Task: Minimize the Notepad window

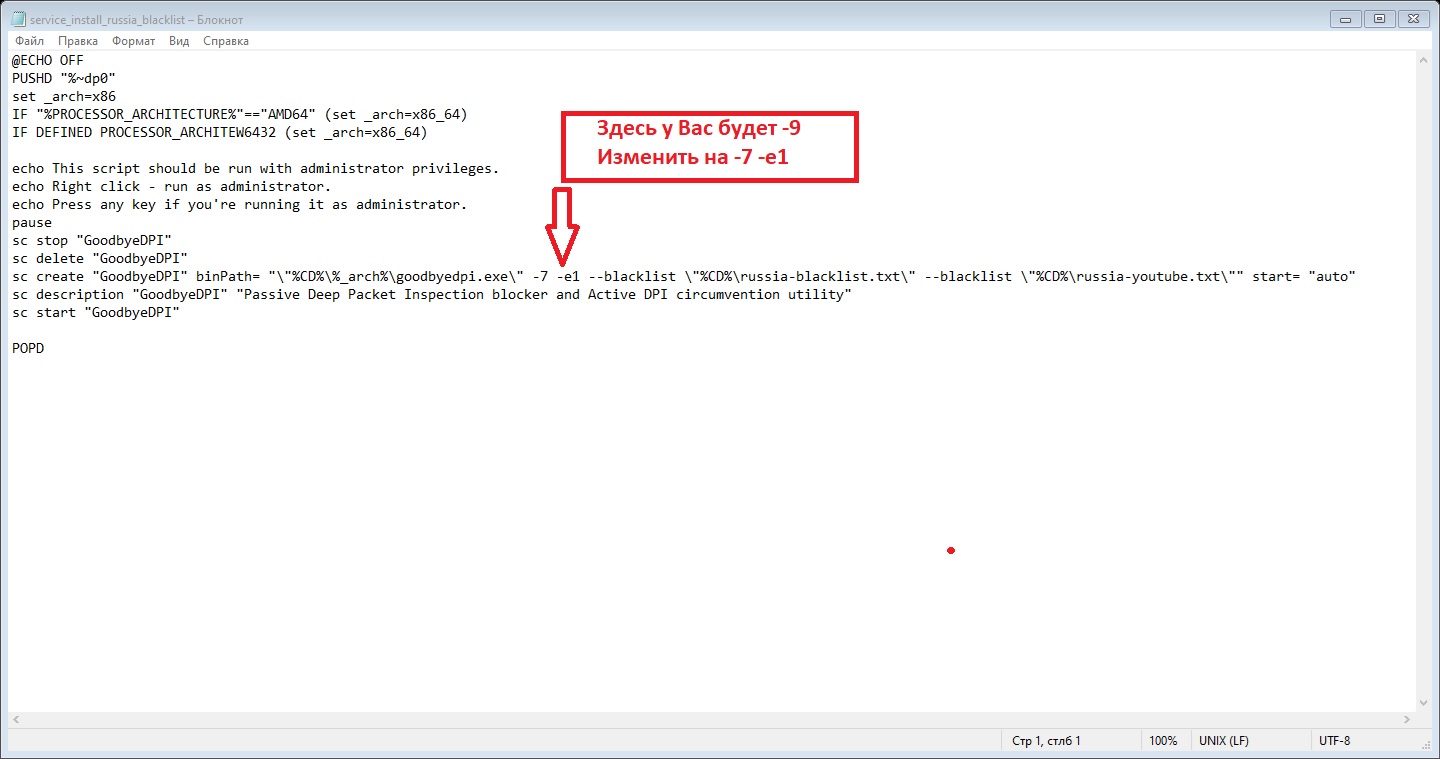Action: tap(1347, 18)
